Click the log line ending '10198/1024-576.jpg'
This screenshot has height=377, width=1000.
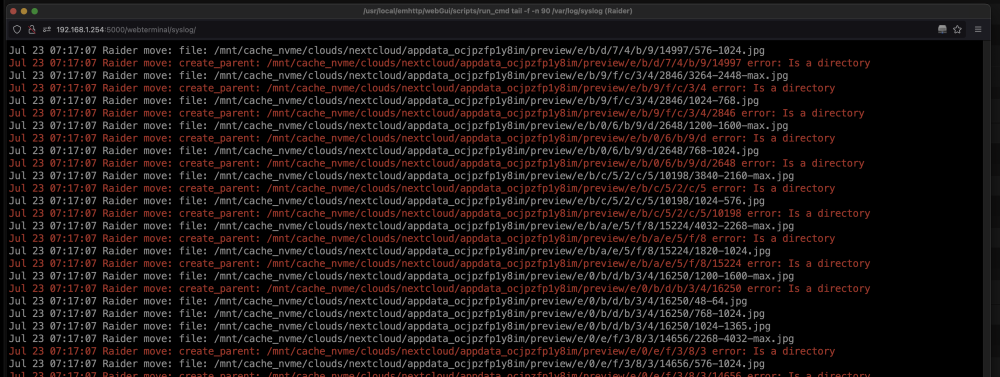click(x=387, y=201)
